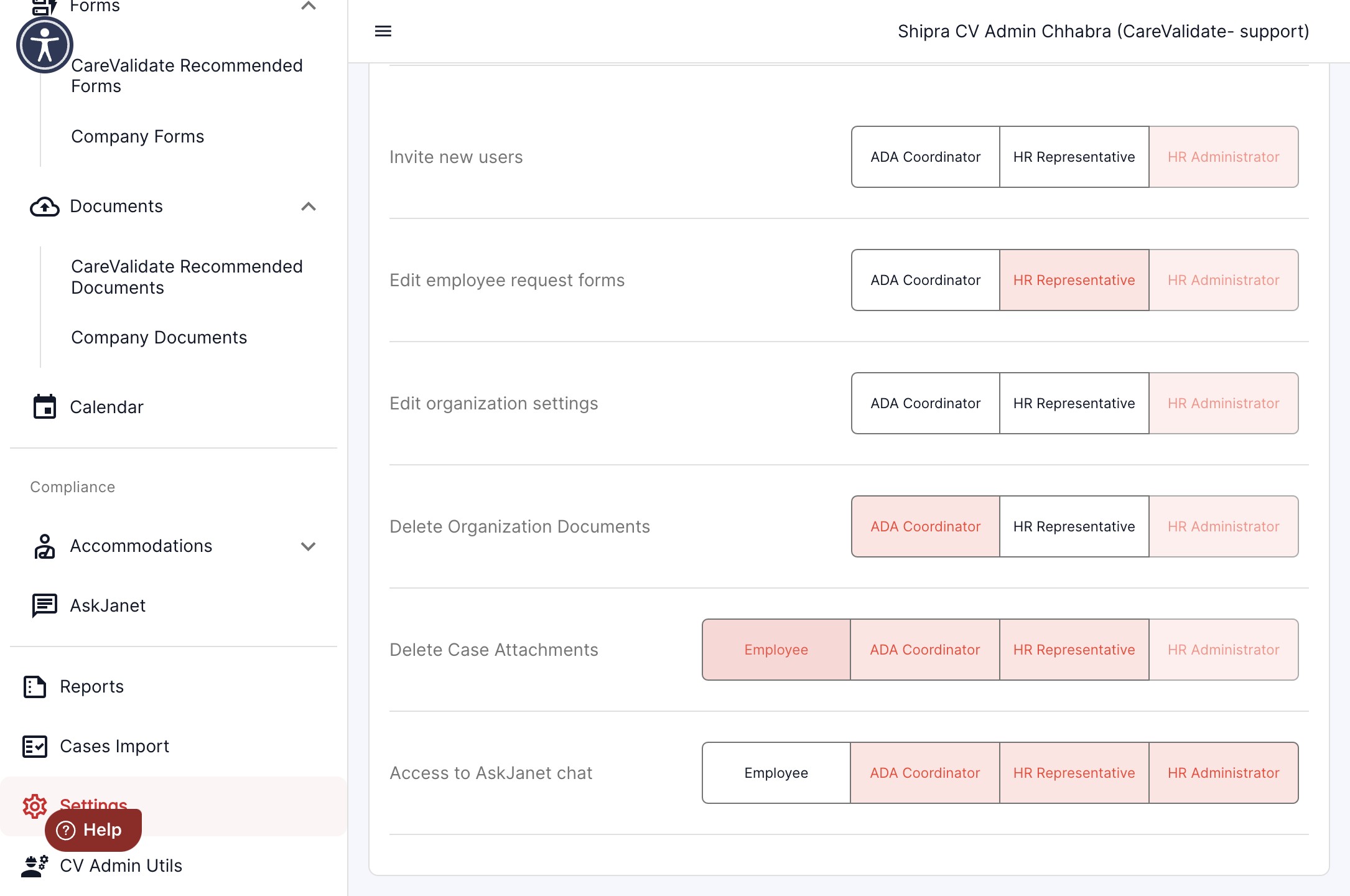Screen dimensions: 1350x896
Task: Open CareValidate Recommended Documents
Action: 187,277
